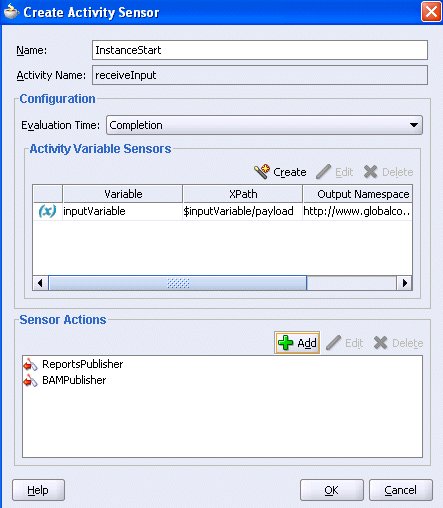
Task: Select the ReportsPublisher list entry text
Action: [x=83, y=364]
